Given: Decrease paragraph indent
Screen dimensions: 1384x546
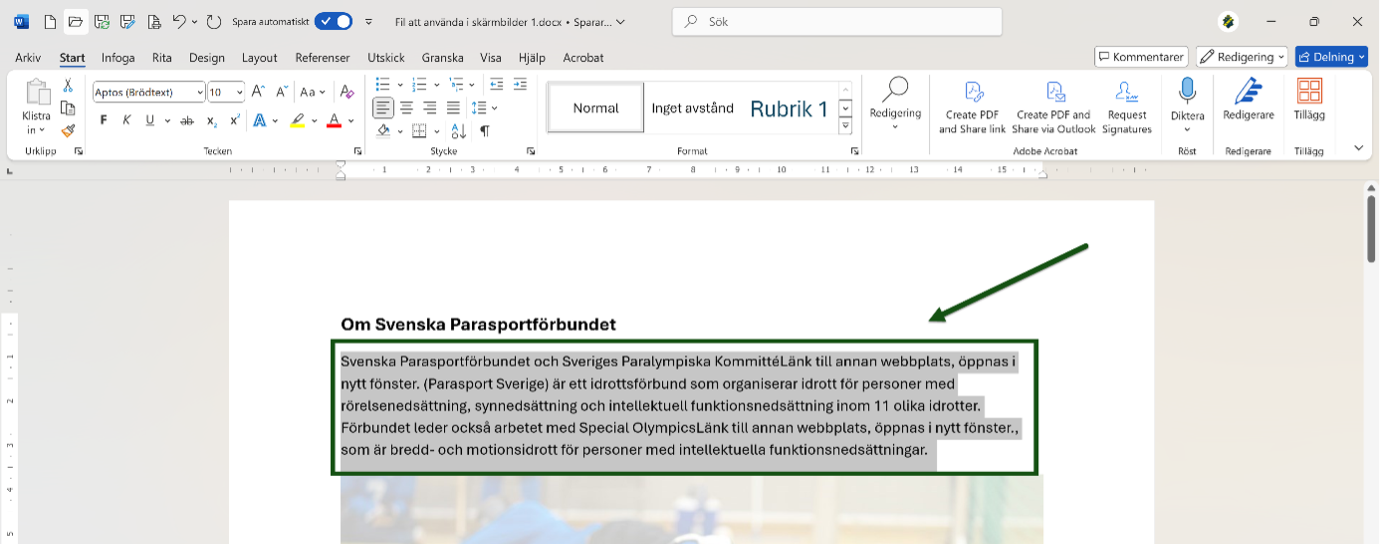Looking at the screenshot, I should click(497, 85).
